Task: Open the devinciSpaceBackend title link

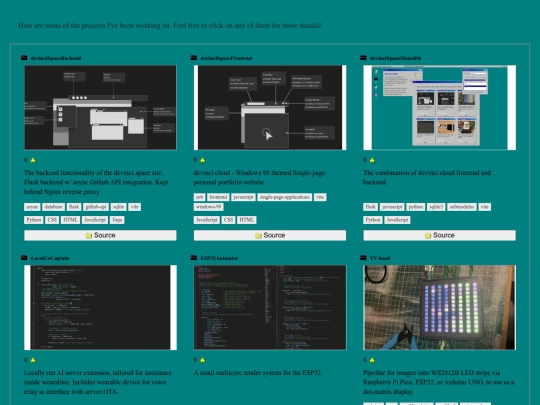Action: point(56,58)
